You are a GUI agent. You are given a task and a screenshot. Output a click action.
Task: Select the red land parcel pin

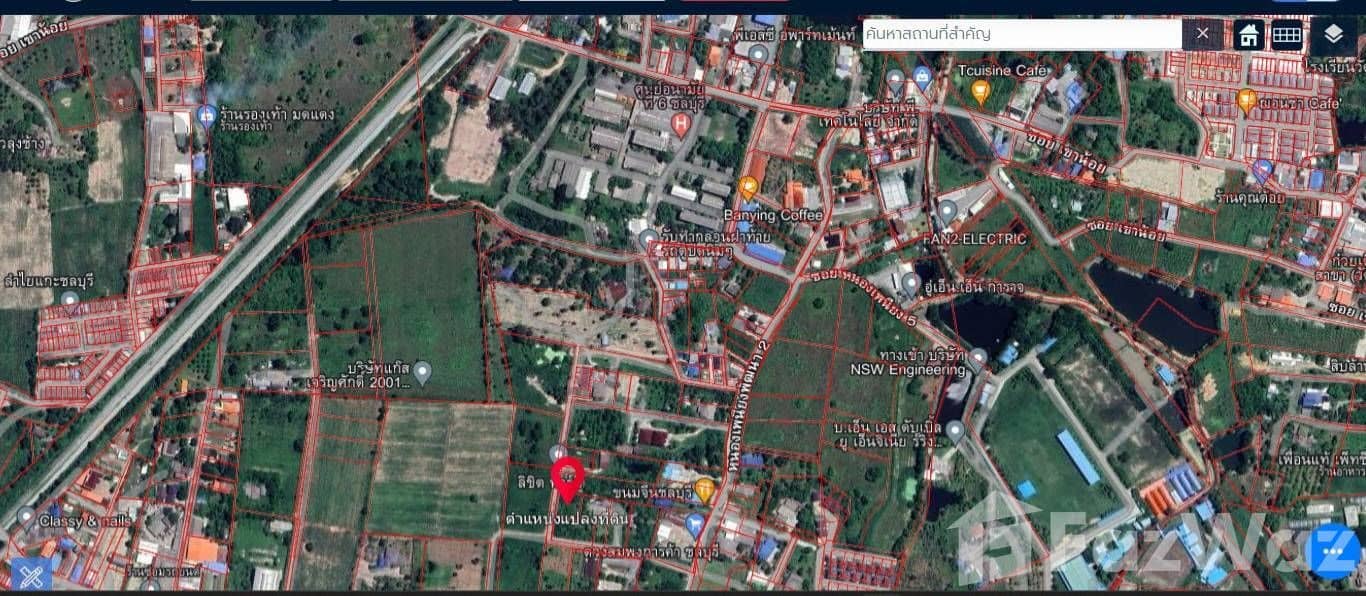568,479
